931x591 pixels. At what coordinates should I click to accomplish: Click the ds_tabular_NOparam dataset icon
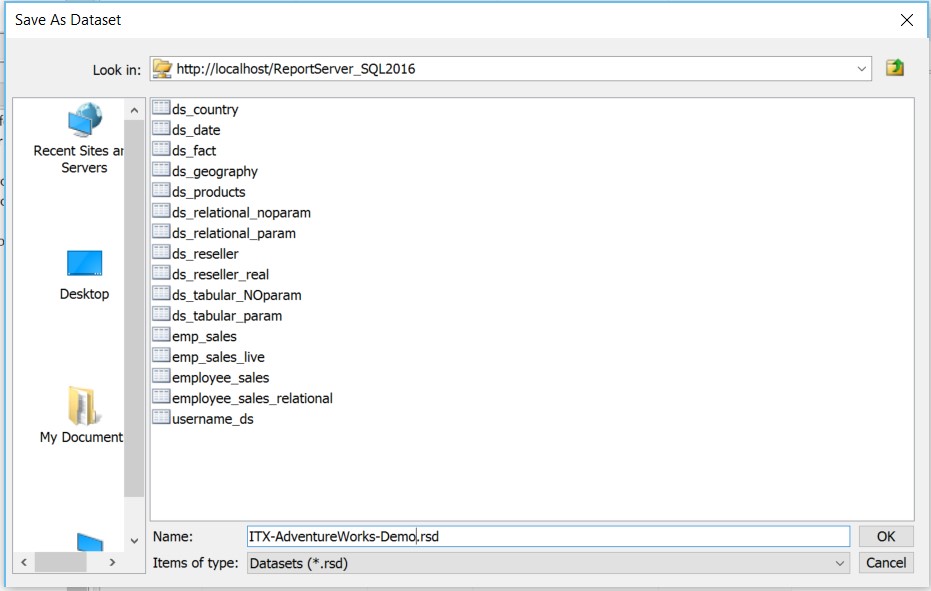coord(162,293)
